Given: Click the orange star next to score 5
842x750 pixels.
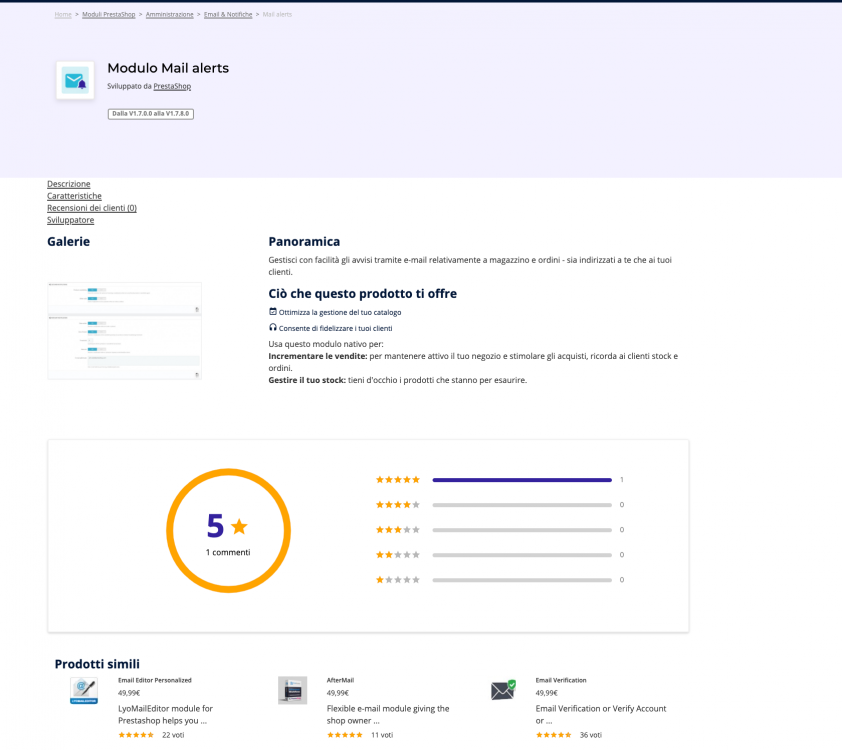Looking at the screenshot, I should (239, 526).
